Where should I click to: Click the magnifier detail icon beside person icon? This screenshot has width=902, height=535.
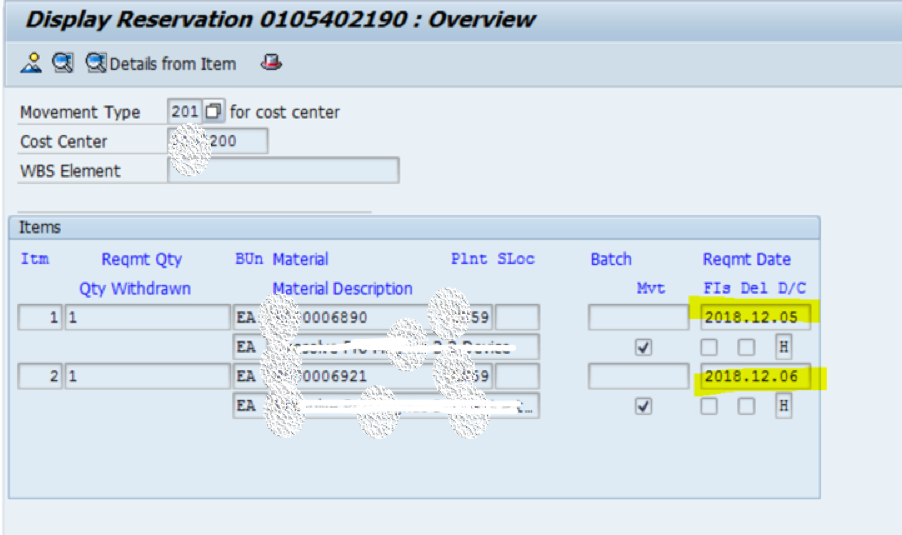coord(63,63)
